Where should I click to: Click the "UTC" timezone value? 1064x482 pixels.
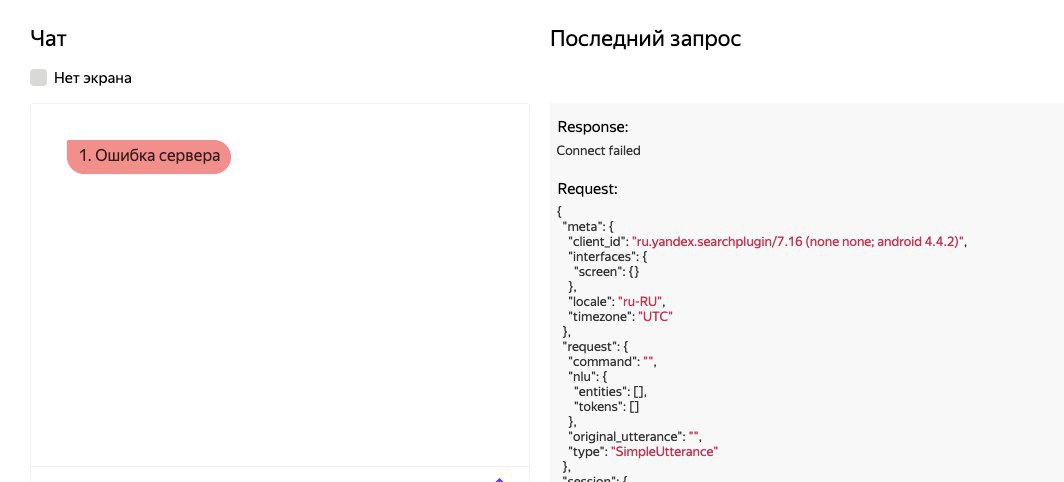coord(655,316)
